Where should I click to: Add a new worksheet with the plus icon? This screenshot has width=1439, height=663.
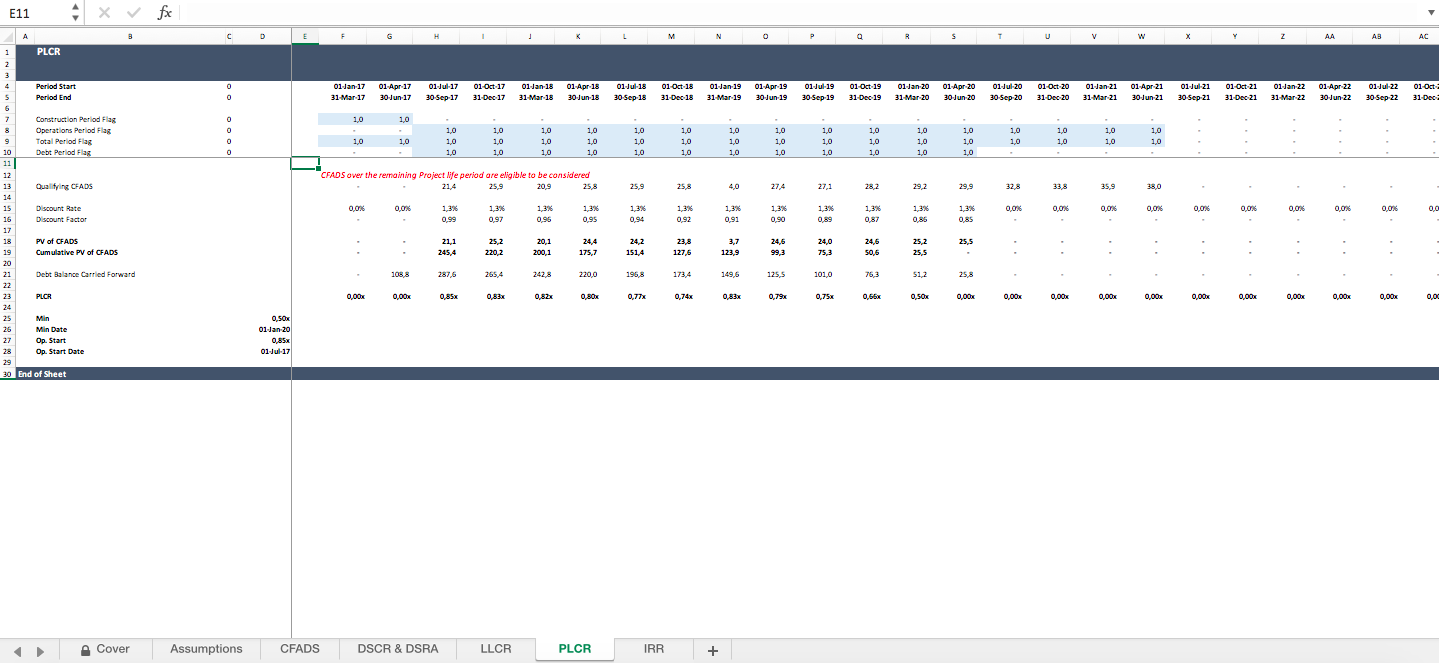[712, 649]
